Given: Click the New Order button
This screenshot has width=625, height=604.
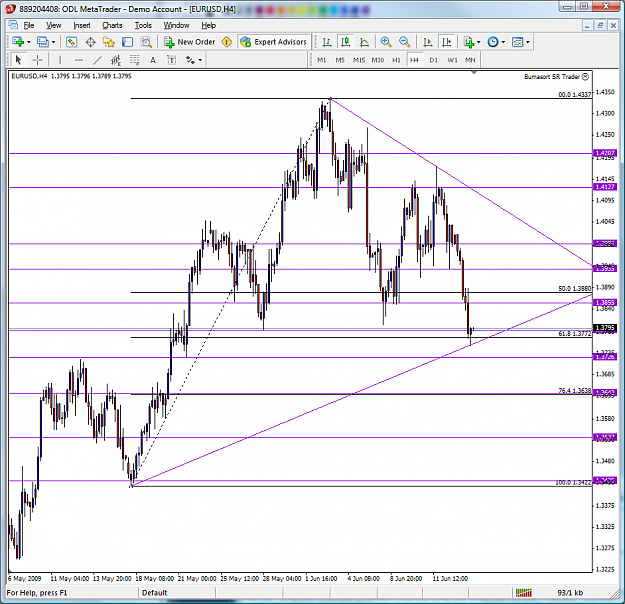Looking at the screenshot, I should [190, 41].
